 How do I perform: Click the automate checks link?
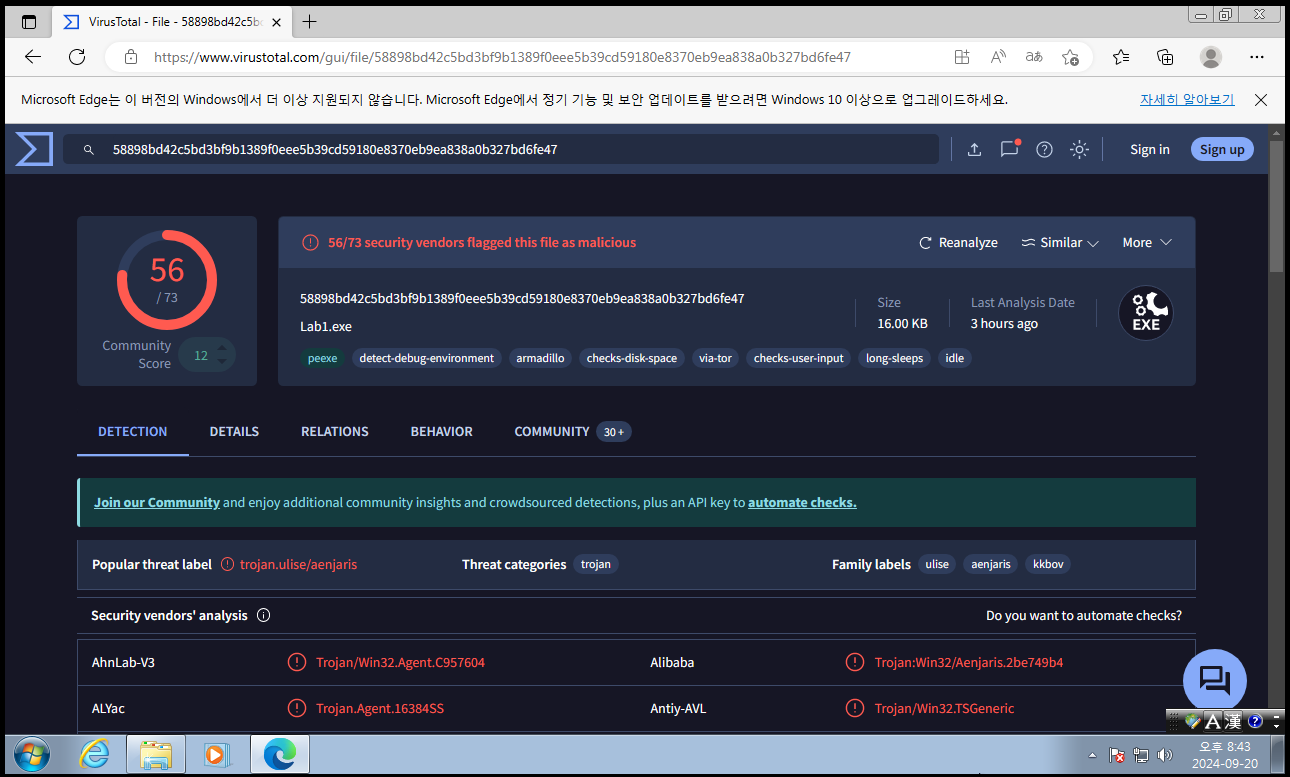(802, 502)
